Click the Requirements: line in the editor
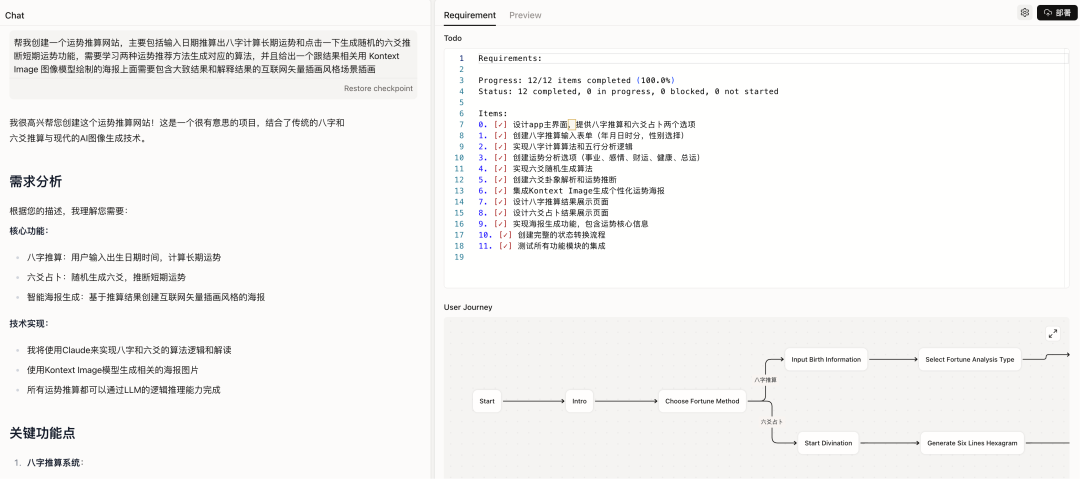This screenshot has height=479, width=1080. pos(510,59)
